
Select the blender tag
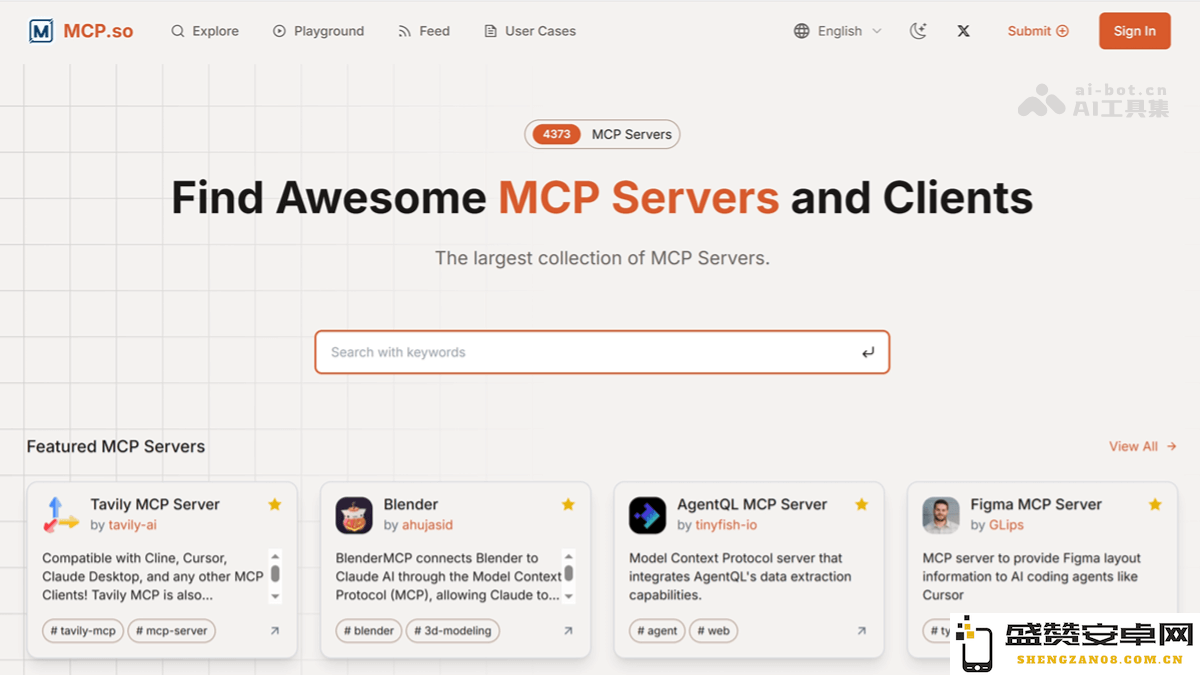369,631
